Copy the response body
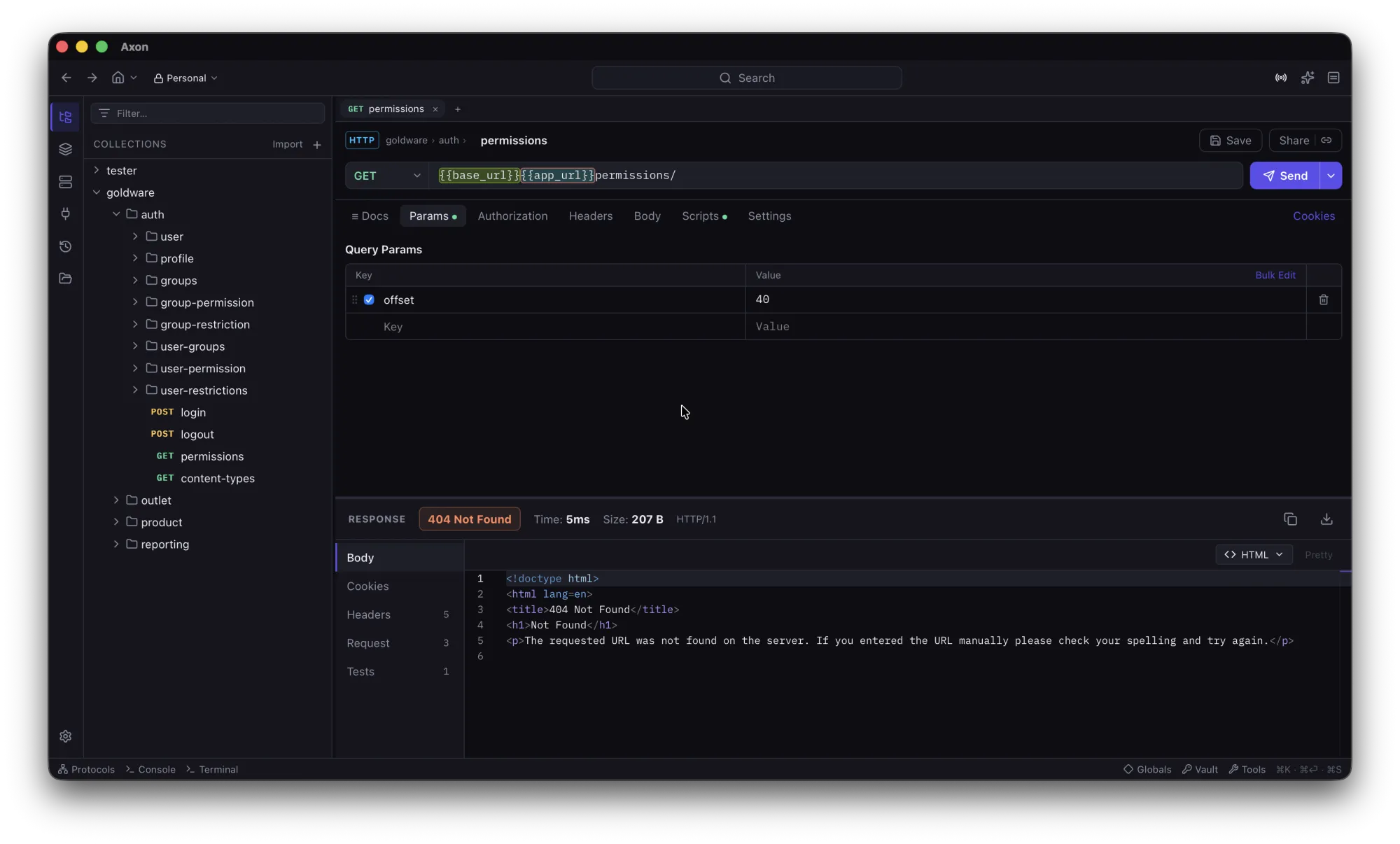 (1290, 519)
